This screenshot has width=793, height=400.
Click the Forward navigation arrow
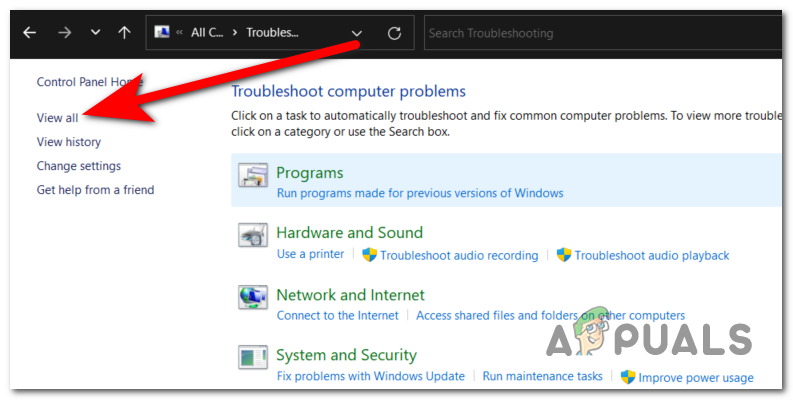click(x=64, y=33)
